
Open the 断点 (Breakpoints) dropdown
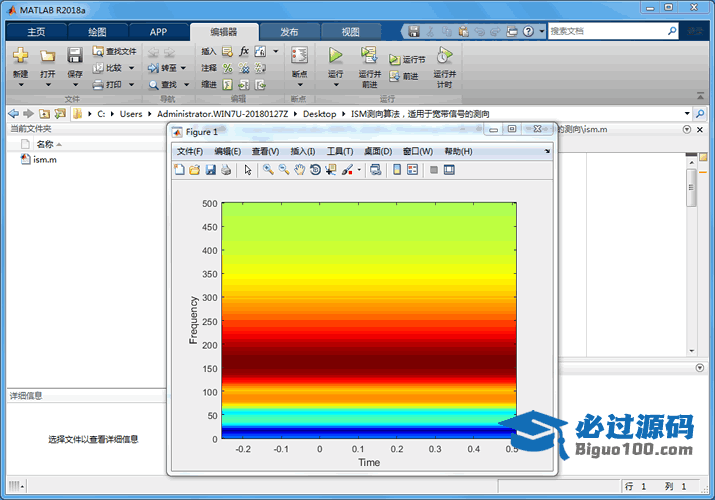point(298,85)
